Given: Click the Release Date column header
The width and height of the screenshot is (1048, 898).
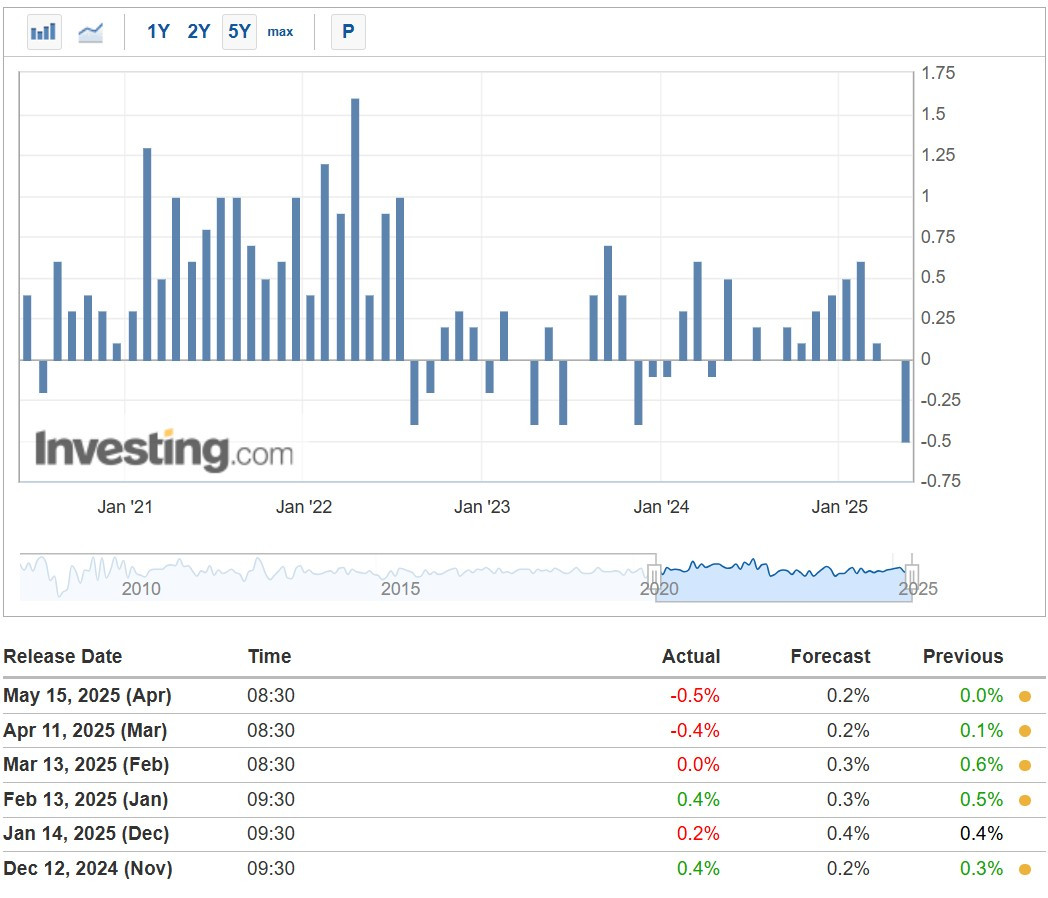Looking at the screenshot, I should coord(63,656).
